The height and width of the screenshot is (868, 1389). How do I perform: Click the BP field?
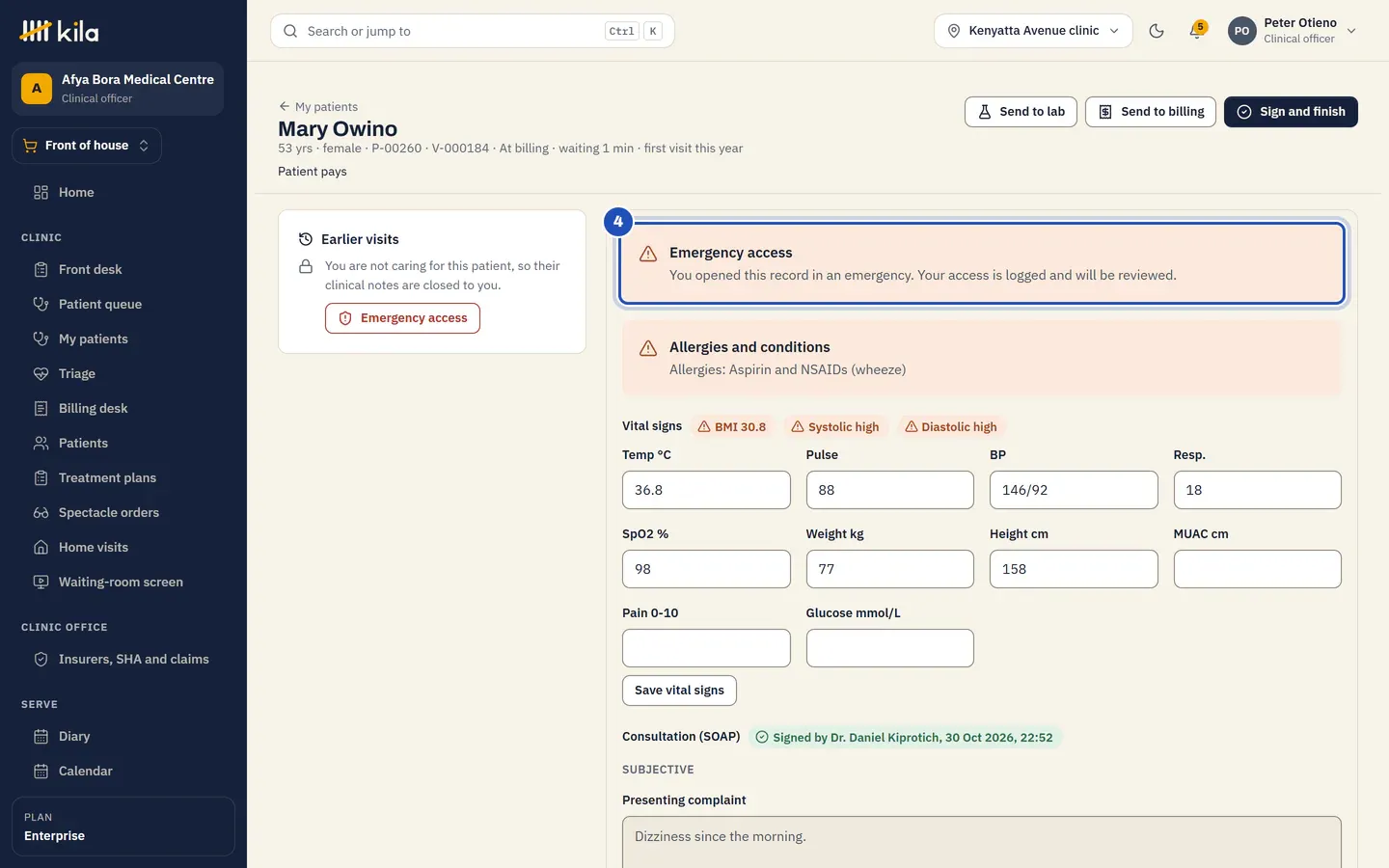pyautogui.click(x=1074, y=490)
